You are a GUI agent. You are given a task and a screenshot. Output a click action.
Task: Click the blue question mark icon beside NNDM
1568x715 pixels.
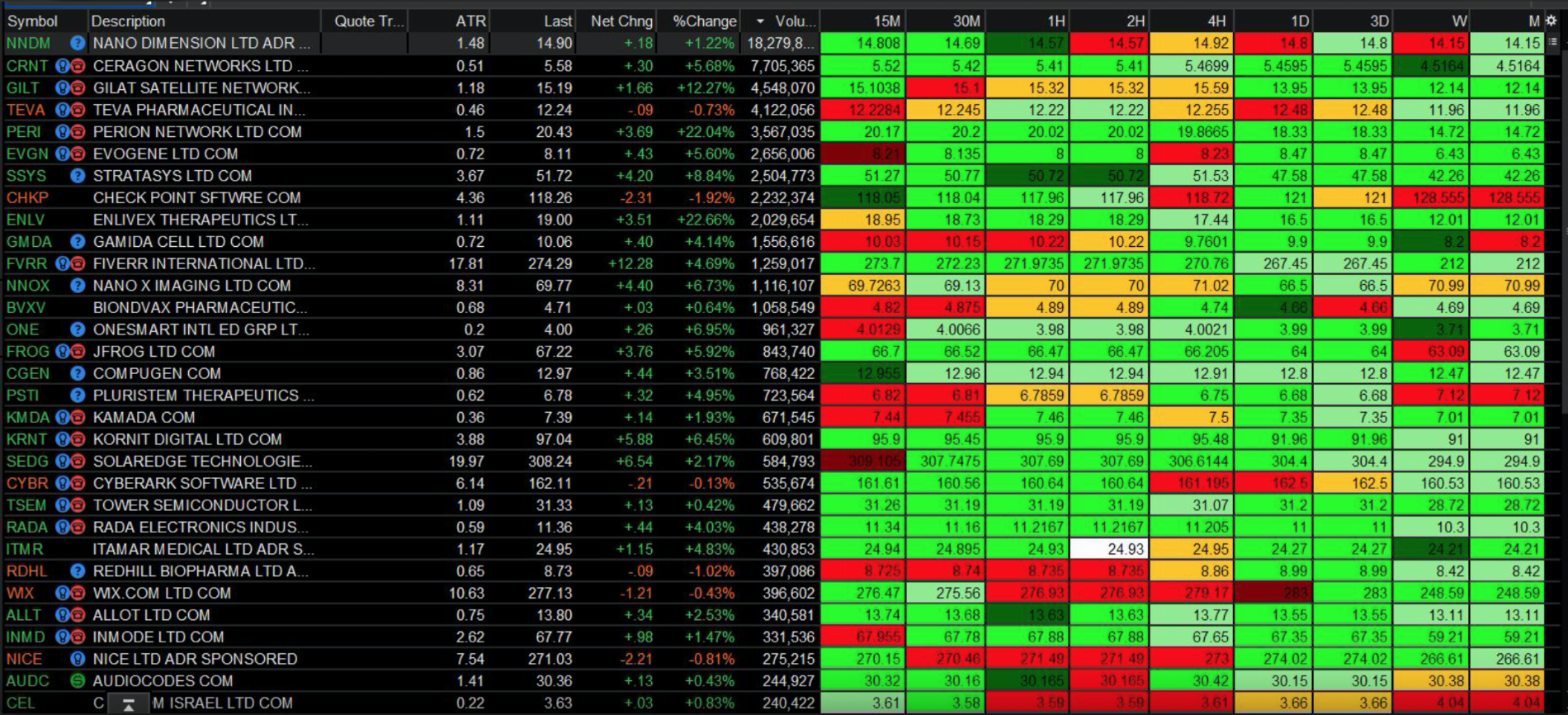[x=78, y=43]
